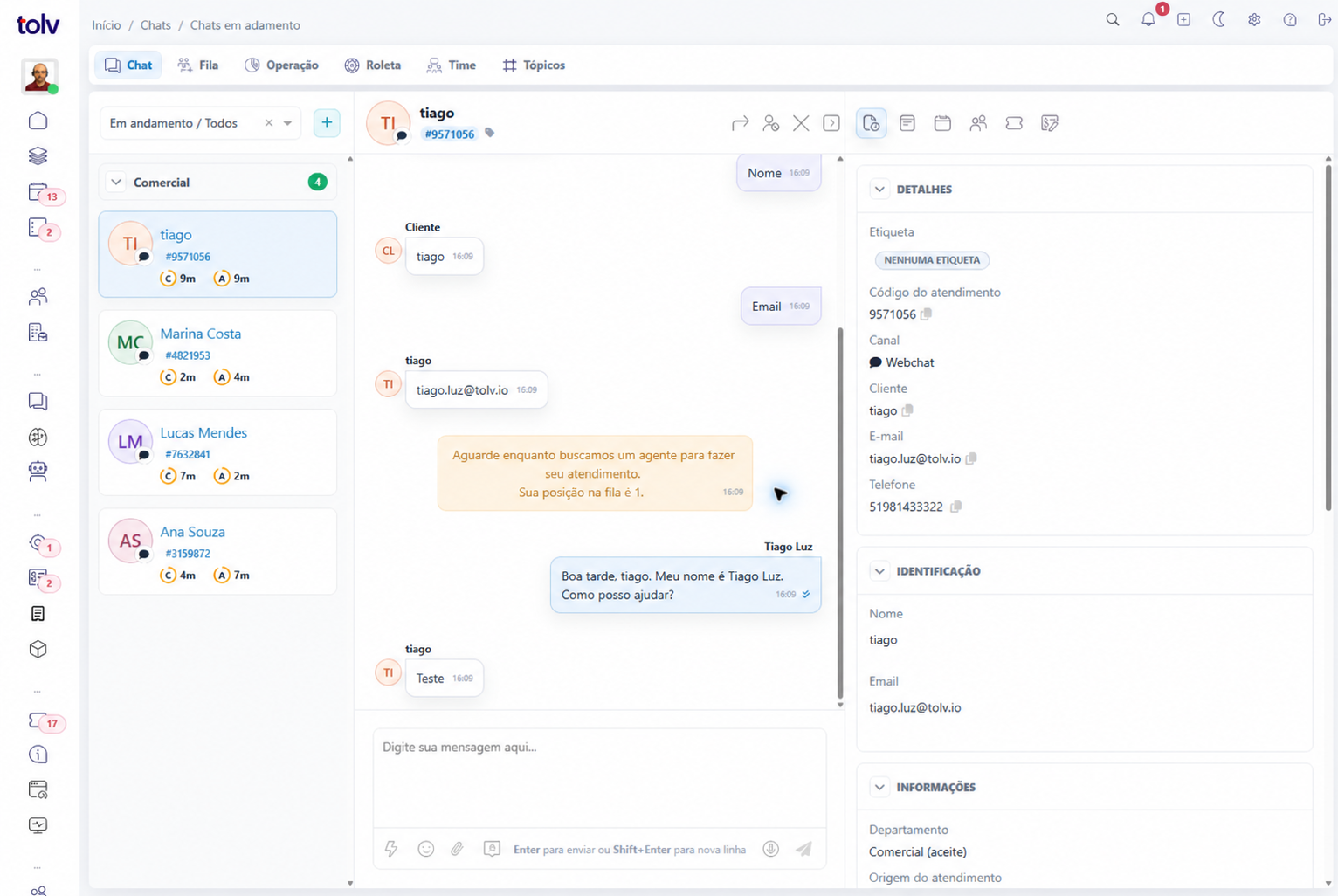The image size is (1338, 896).
Task: Open notifications bell with badge 1
Action: tap(1148, 19)
